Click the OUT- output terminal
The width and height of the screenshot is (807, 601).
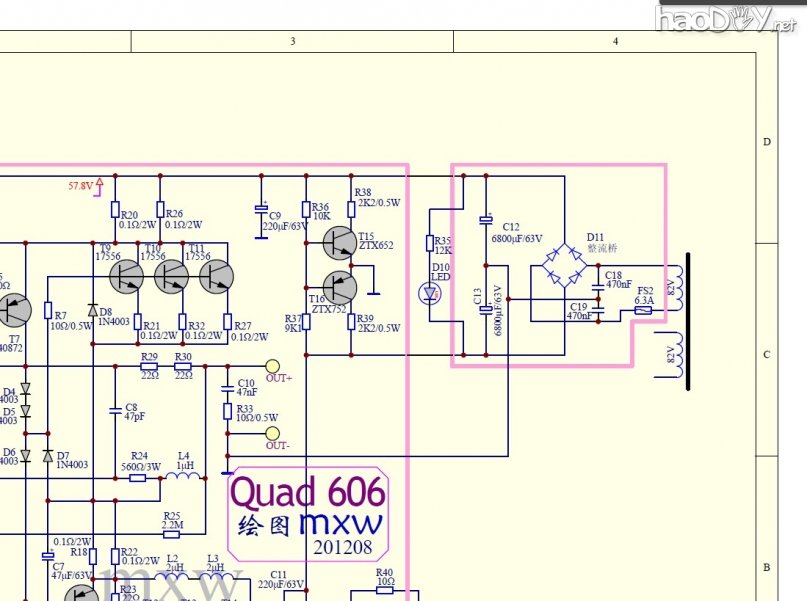pyautogui.click(x=271, y=433)
